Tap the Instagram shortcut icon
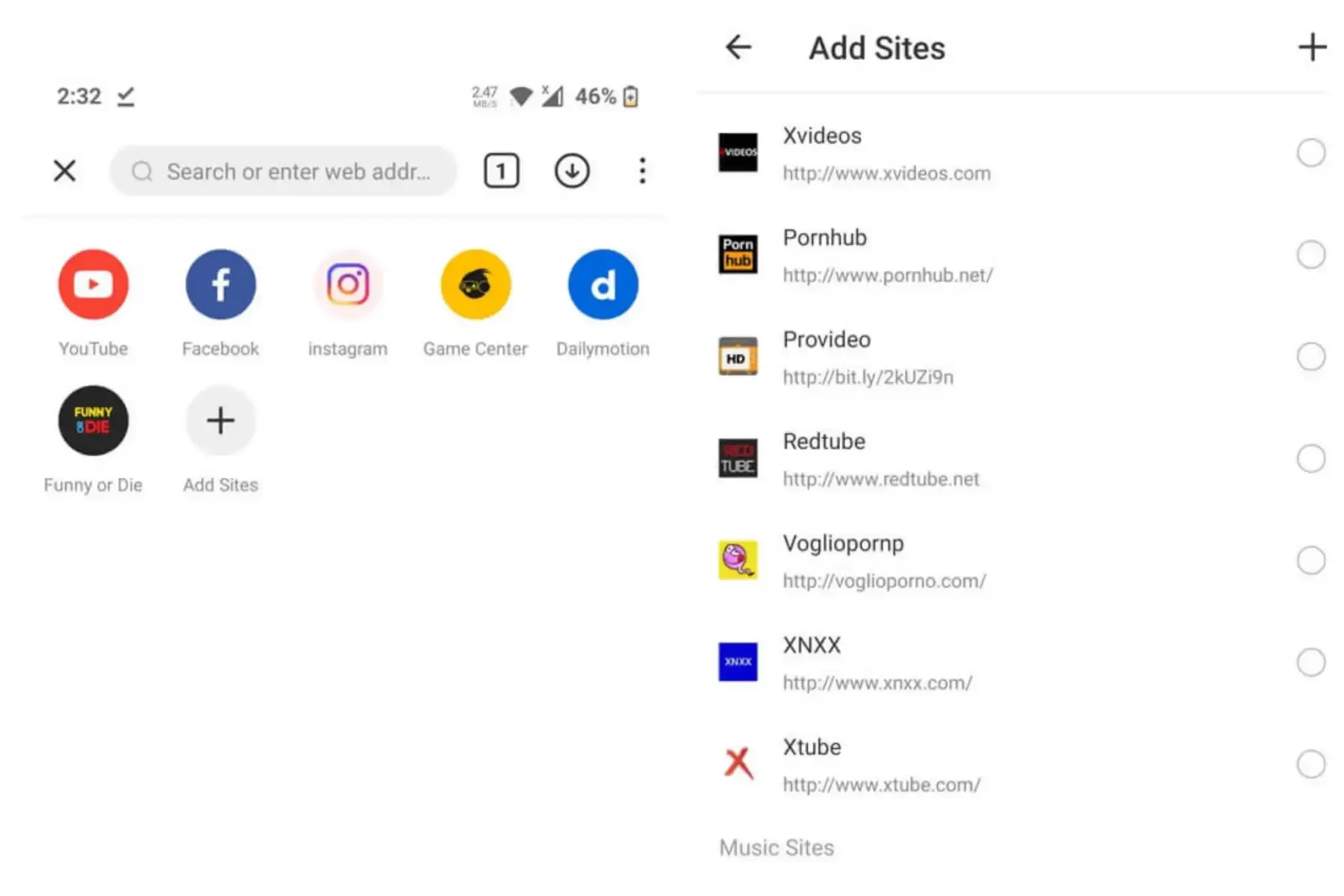Image resolution: width=1344 pixels, height=896 pixels. point(348,284)
